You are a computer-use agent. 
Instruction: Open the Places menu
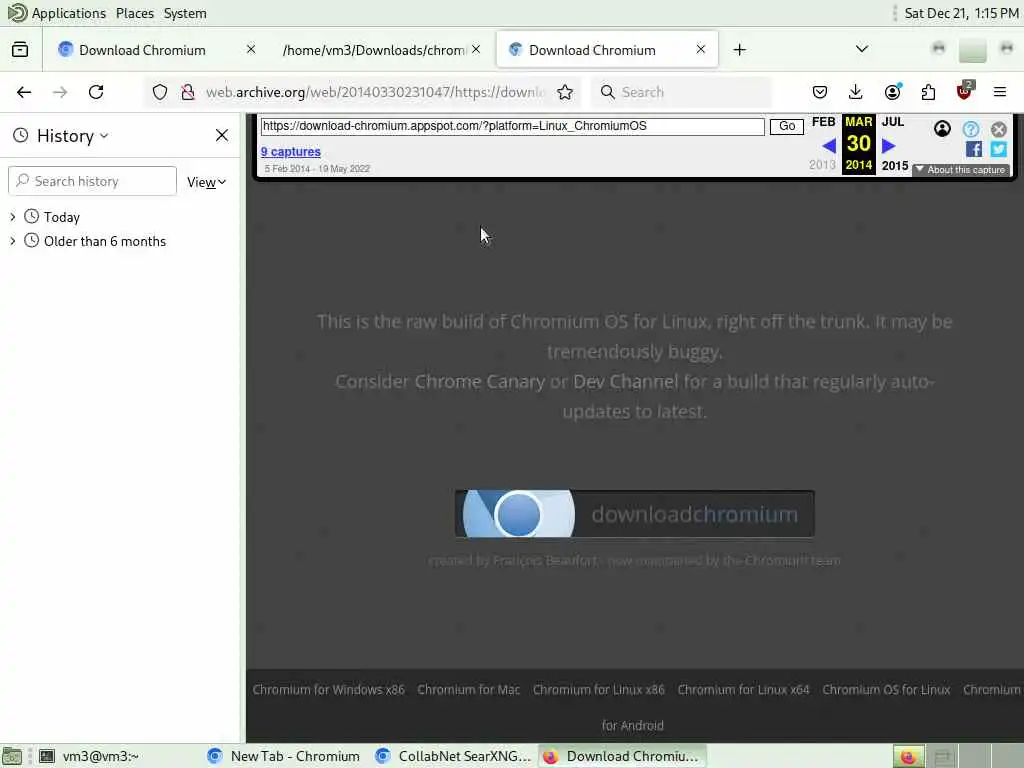[x=135, y=13]
